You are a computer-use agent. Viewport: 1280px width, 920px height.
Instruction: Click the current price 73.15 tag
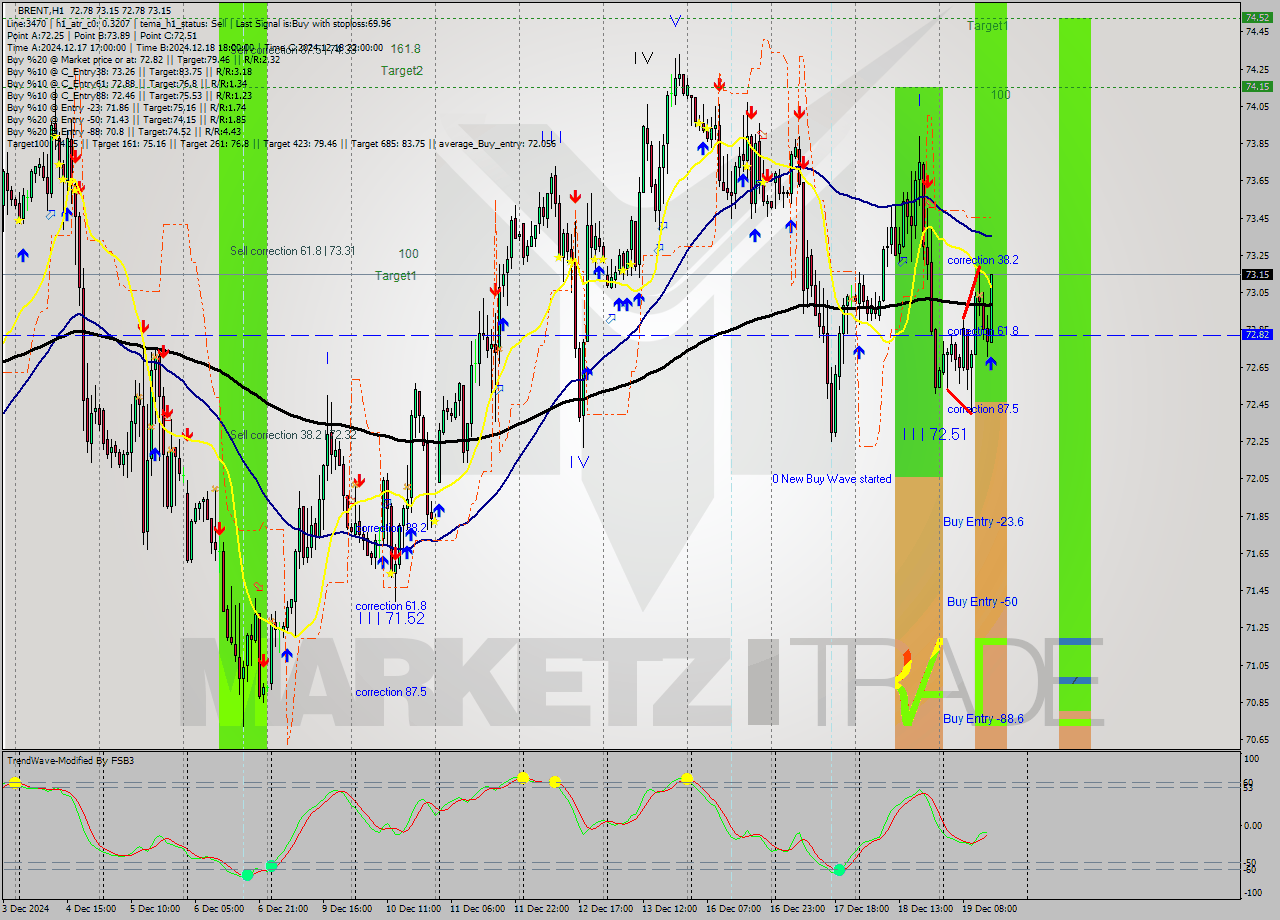click(1256, 274)
